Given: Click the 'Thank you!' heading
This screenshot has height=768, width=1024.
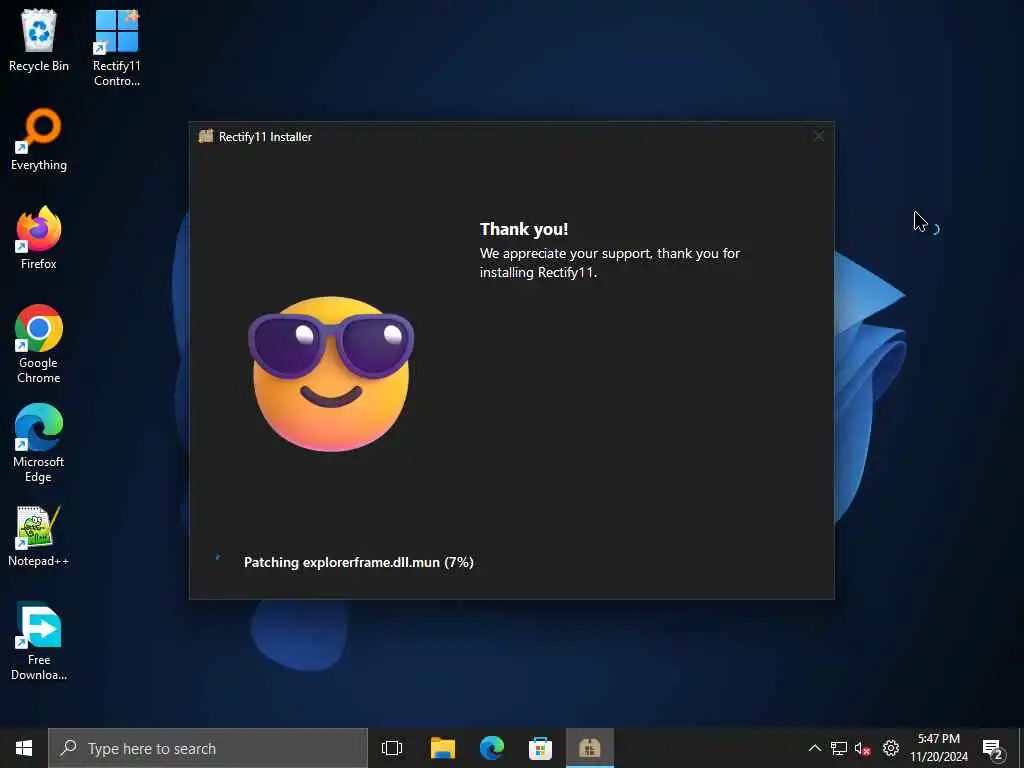Looking at the screenshot, I should click(524, 229).
